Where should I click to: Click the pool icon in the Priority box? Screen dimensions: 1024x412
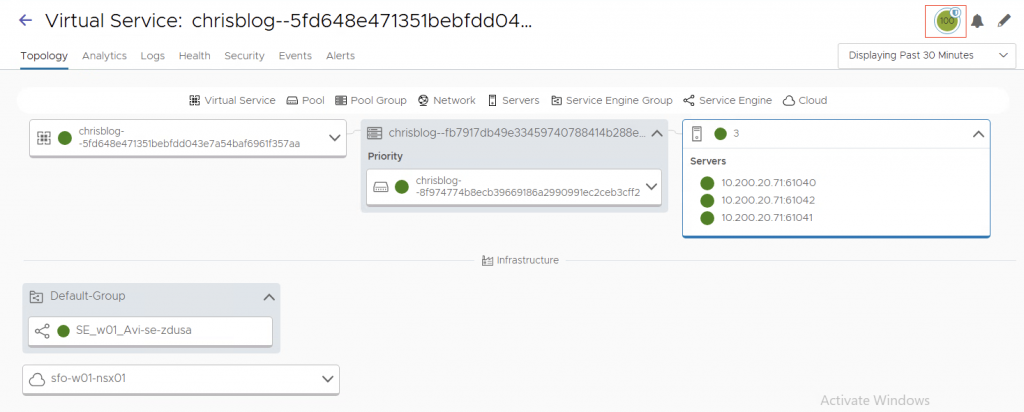pyautogui.click(x=380, y=186)
